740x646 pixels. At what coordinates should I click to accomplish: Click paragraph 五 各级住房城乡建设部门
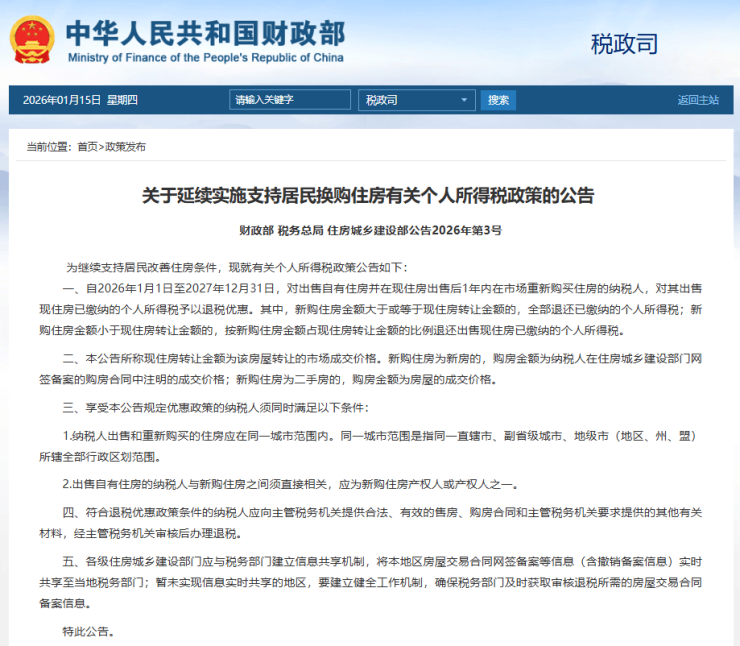[x=370, y=582]
